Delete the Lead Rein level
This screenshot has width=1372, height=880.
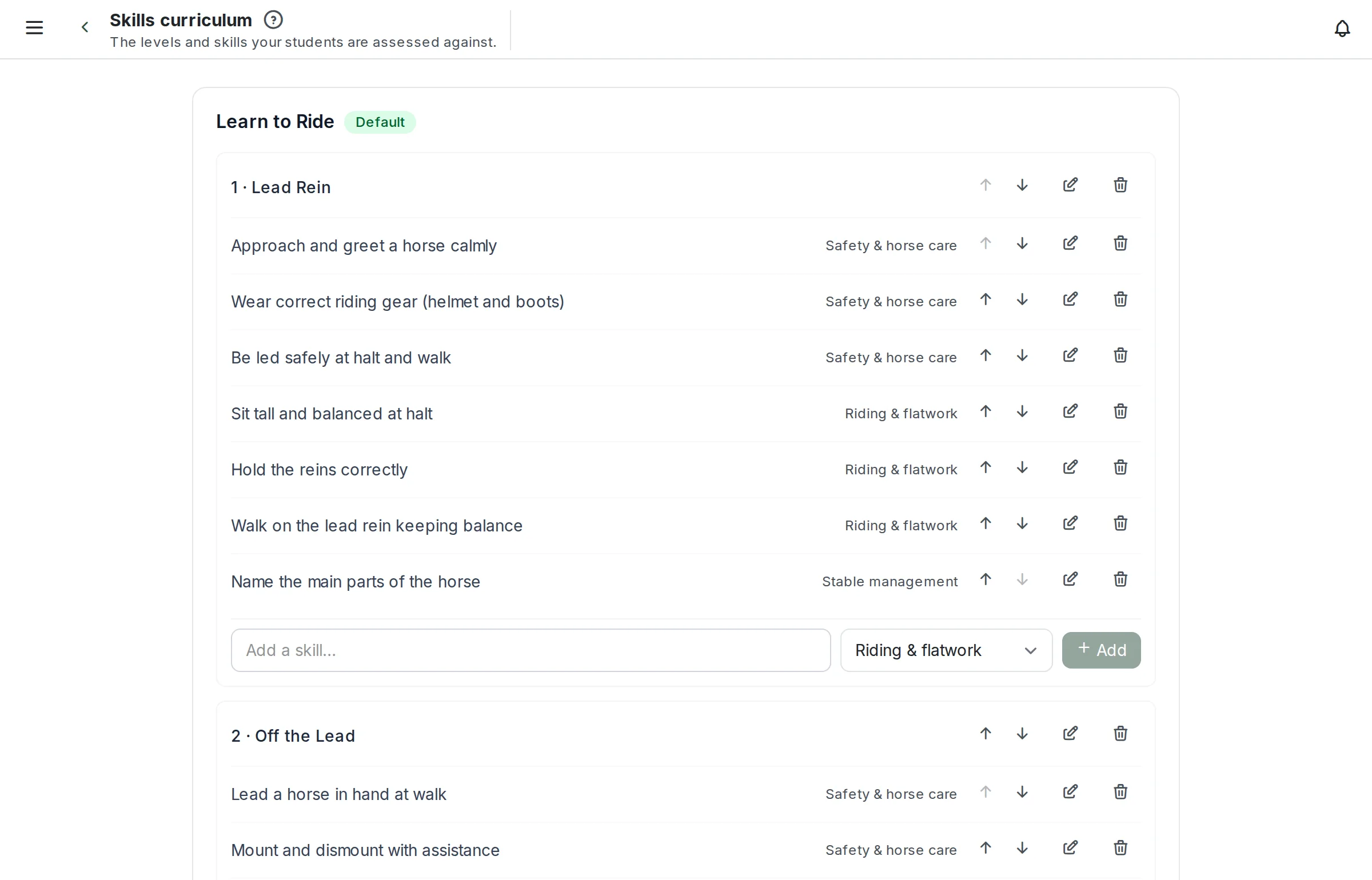1120,185
